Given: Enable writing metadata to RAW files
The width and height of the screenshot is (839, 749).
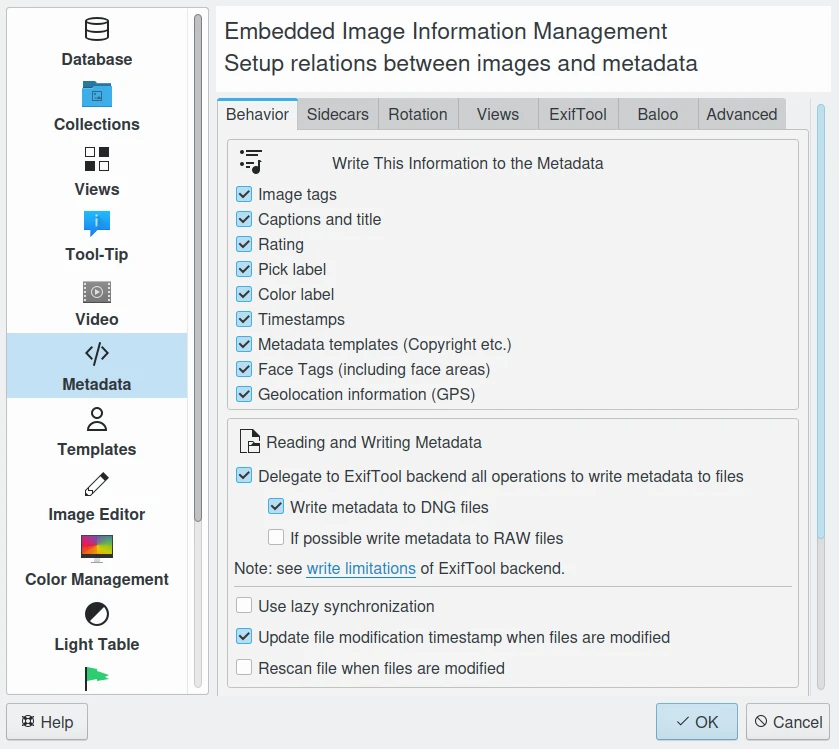Looking at the screenshot, I should click(276, 538).
